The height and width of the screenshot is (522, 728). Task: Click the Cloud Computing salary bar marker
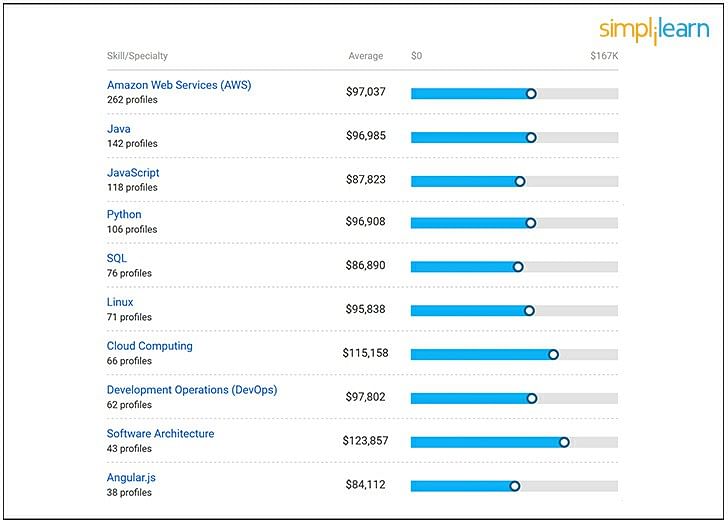click(x=553, y=354)
